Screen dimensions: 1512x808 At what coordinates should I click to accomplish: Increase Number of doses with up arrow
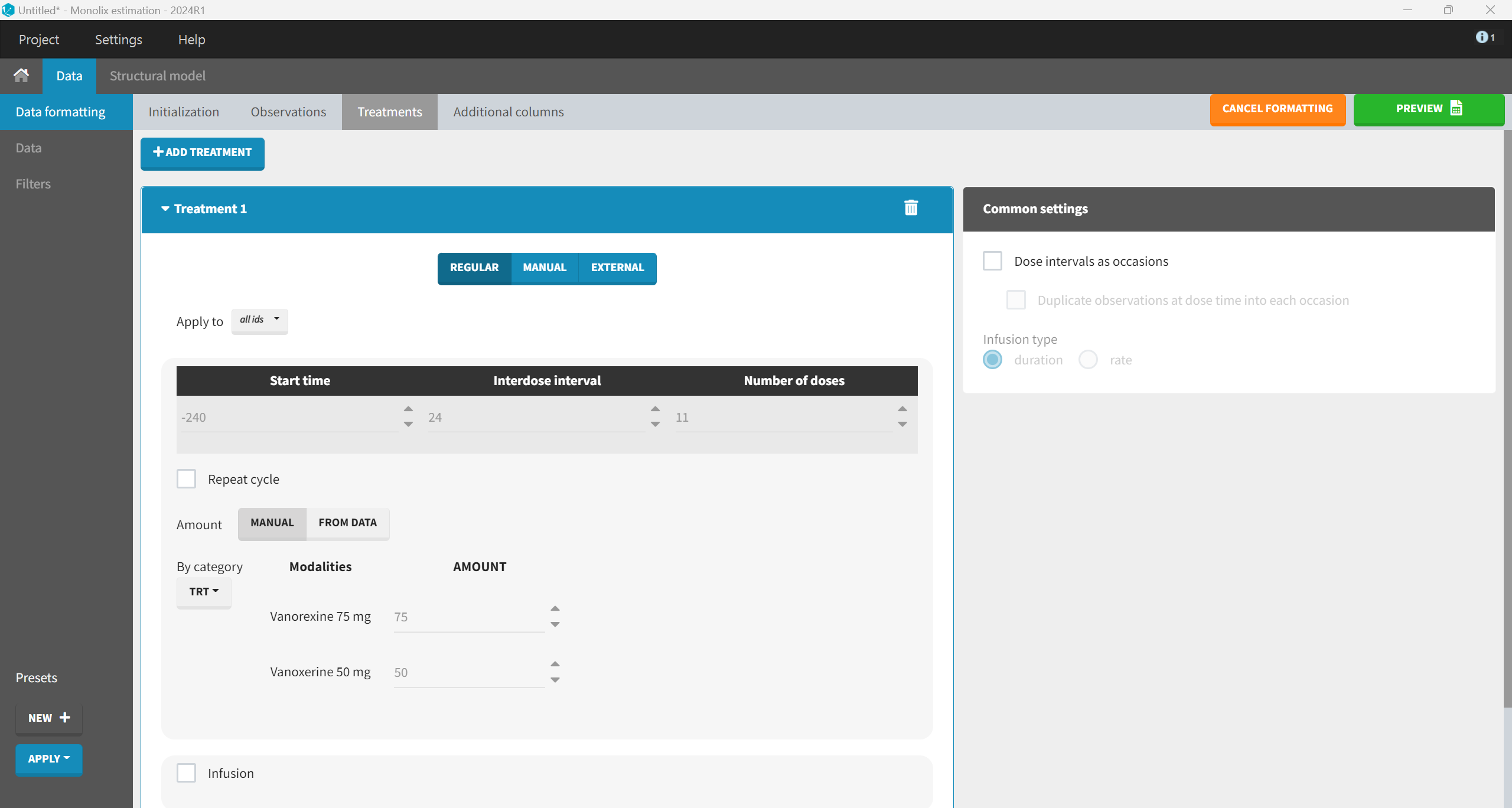(x=902, y=409)
